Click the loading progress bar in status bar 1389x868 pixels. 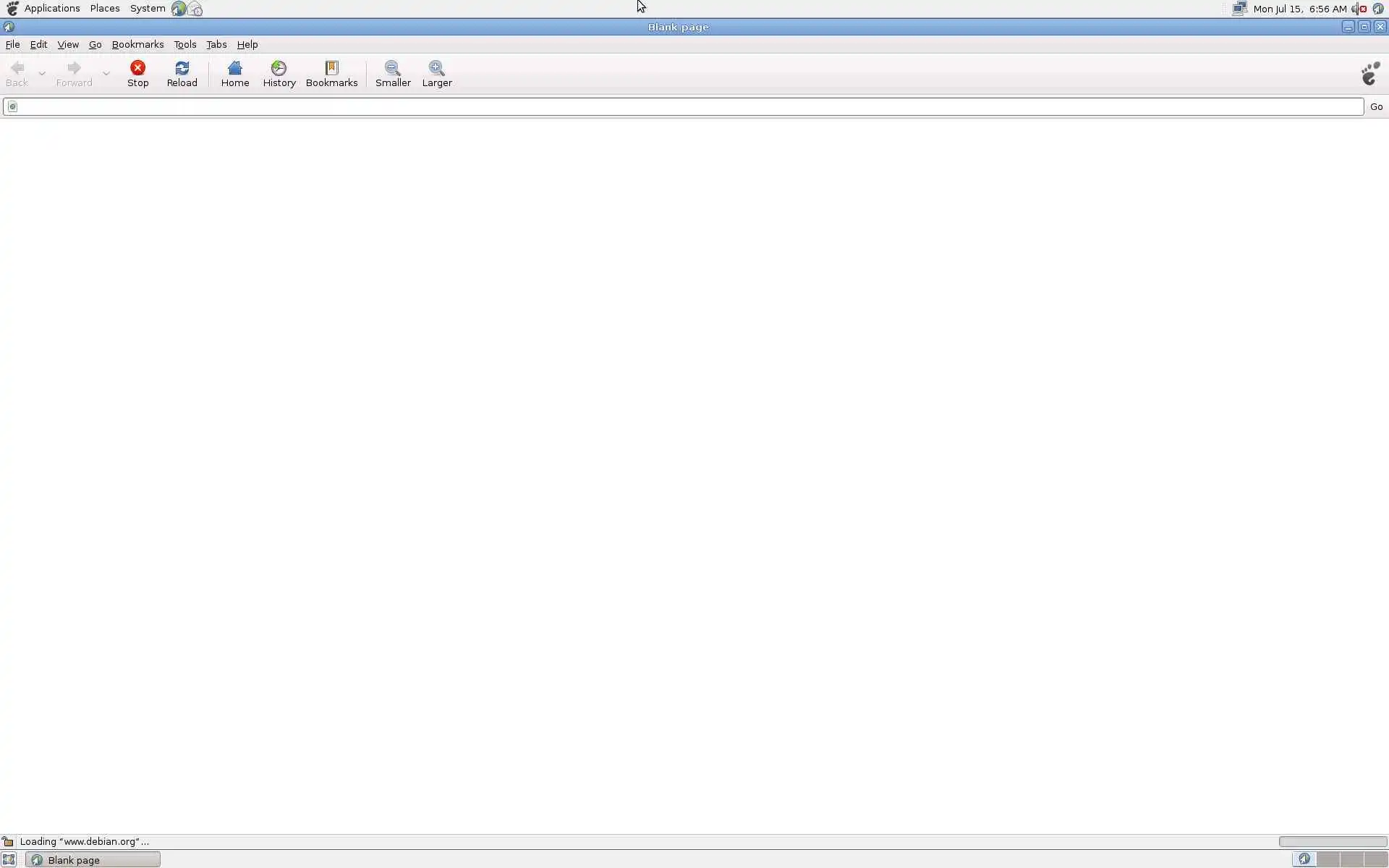click(1332, 841)
